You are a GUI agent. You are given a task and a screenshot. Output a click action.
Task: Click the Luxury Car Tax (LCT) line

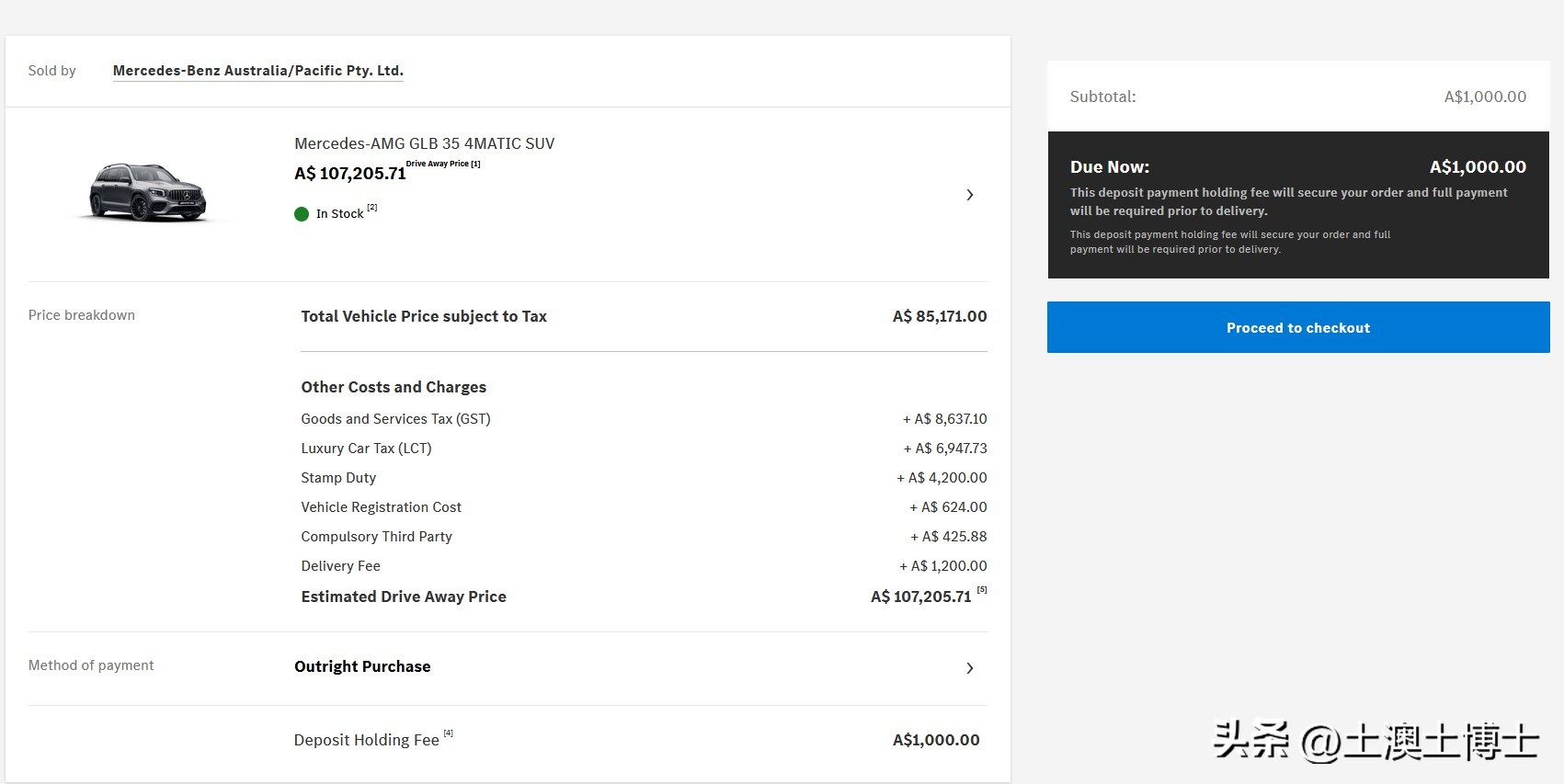tap(366, 449)
